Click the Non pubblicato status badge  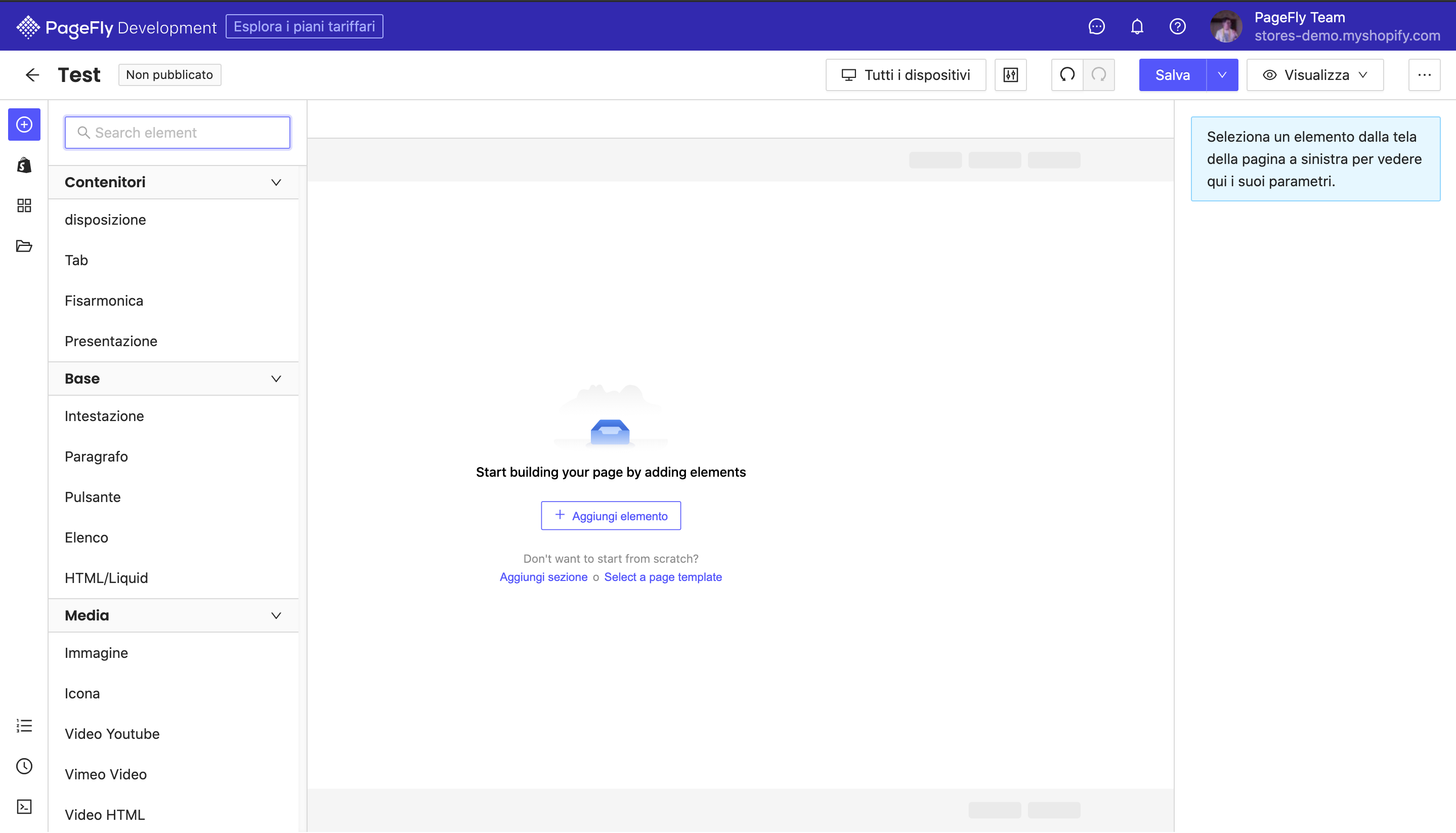coord(169,75)
